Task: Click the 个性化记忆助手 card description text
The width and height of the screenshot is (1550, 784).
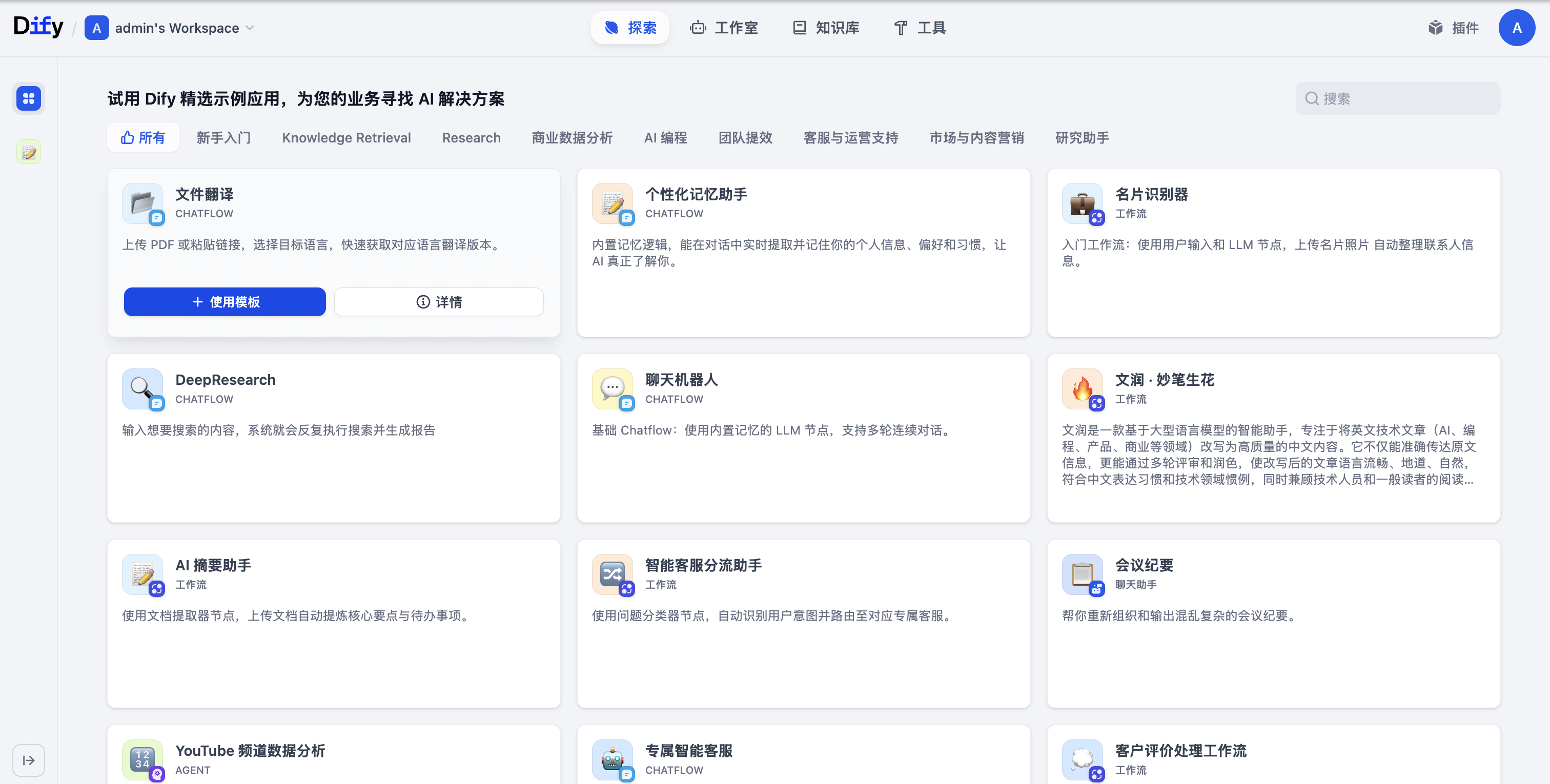Action: coord(799,253)
